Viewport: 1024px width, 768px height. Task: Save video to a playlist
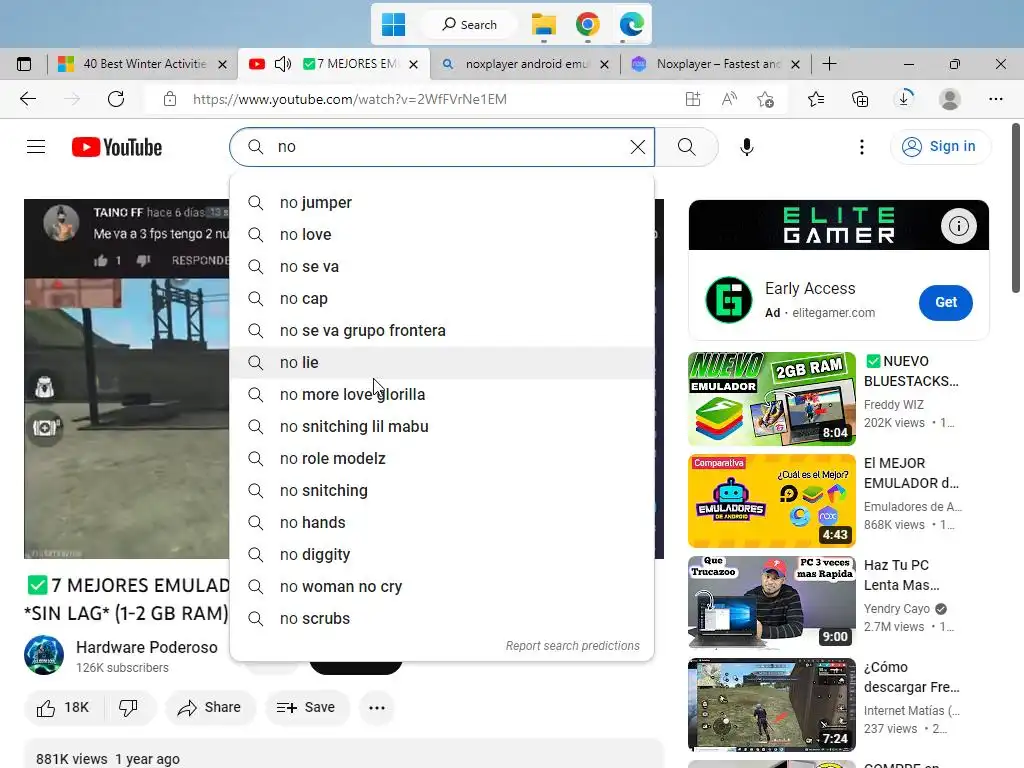[307, 707]
